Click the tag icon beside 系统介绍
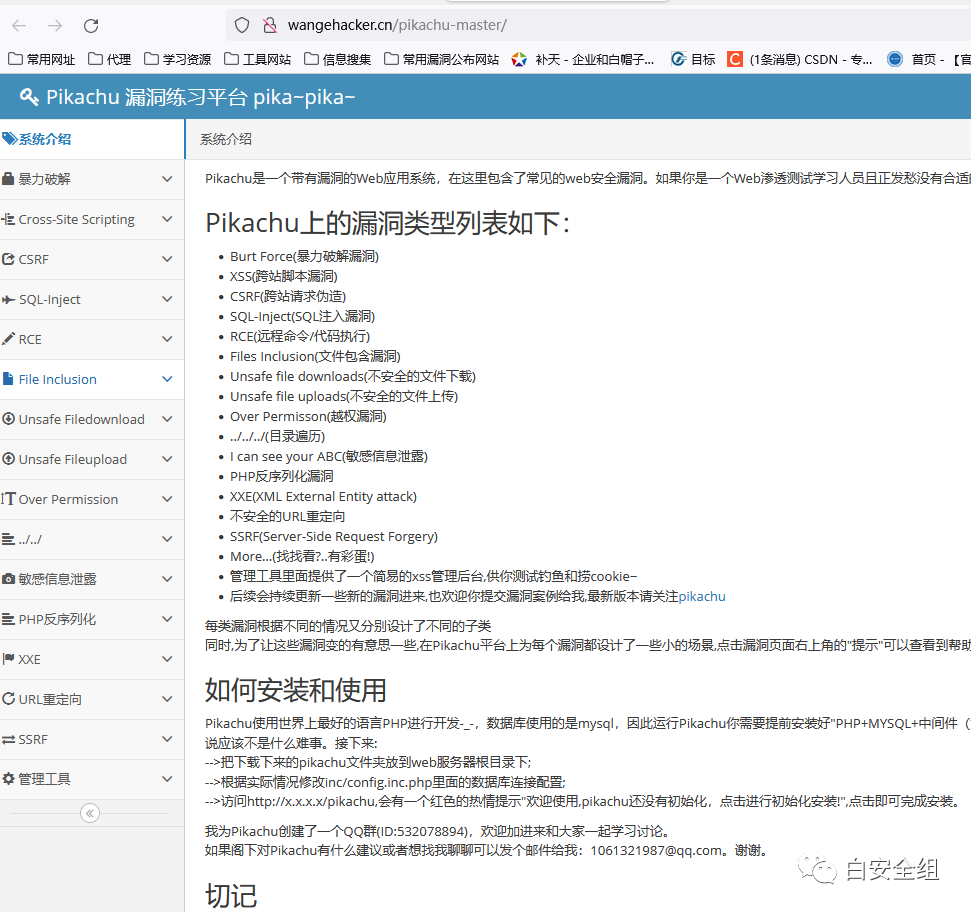 (x=9, y=139)
